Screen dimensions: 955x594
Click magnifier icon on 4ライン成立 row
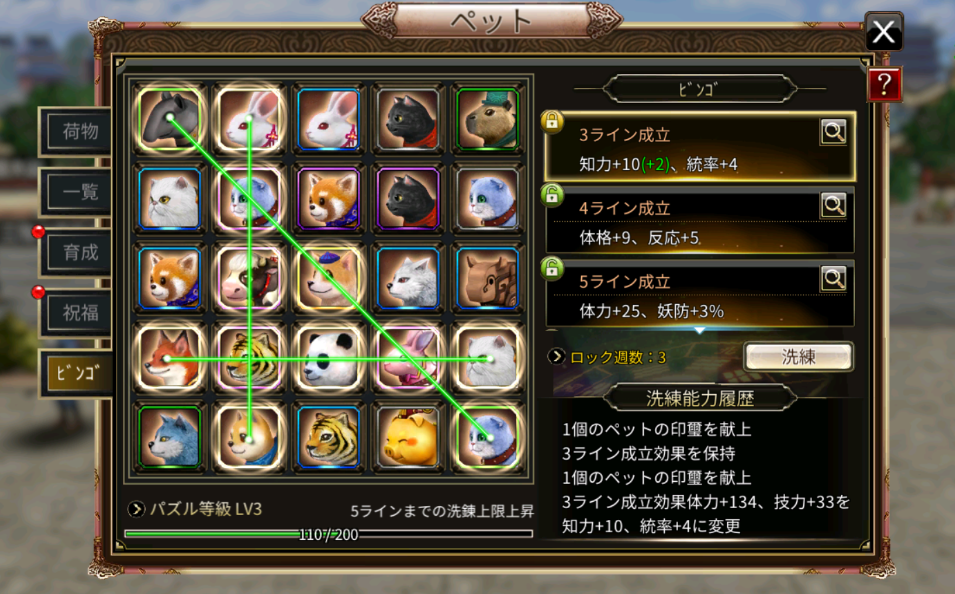coord(833,206)
